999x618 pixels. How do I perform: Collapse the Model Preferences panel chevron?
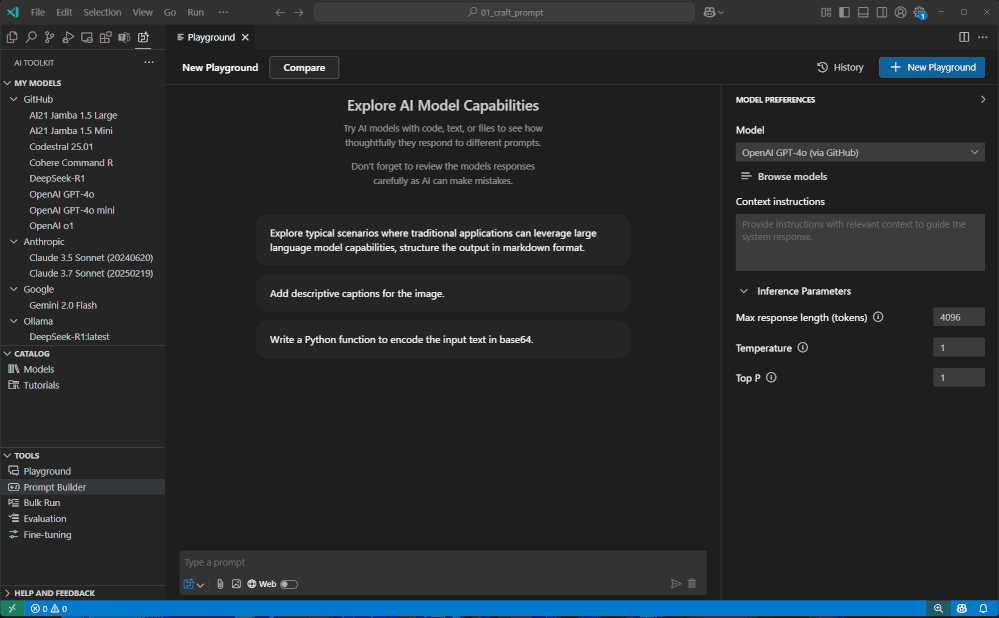click(982, 99)
